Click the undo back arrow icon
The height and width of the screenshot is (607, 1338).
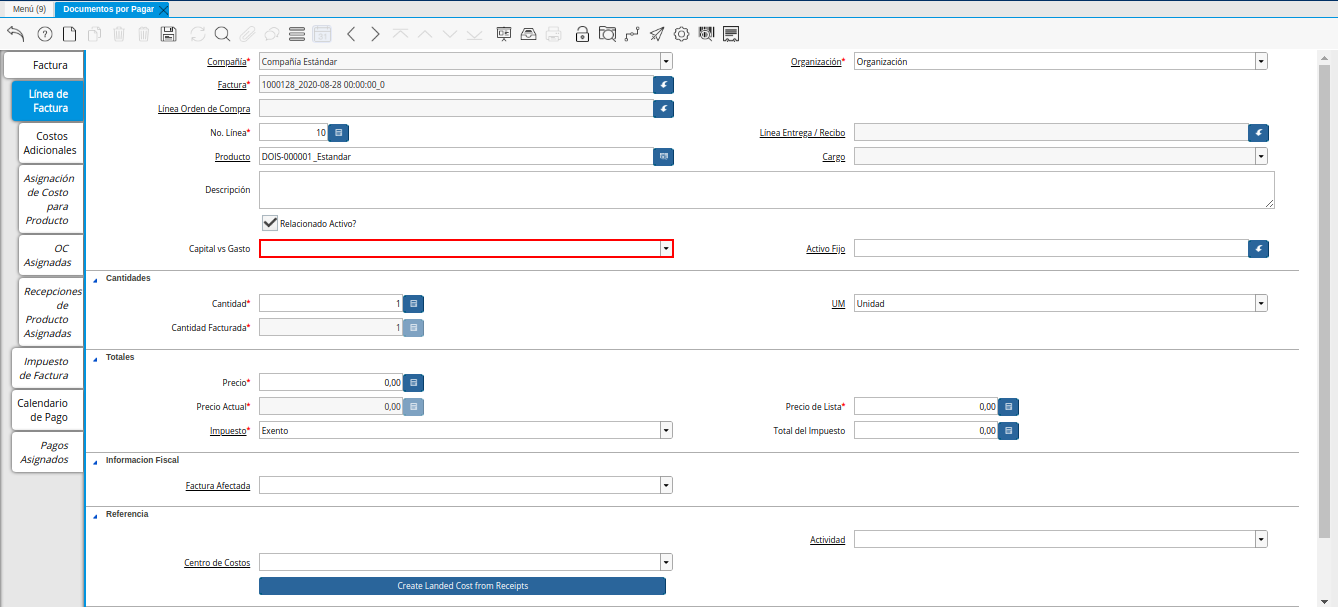tap(15, 34)
